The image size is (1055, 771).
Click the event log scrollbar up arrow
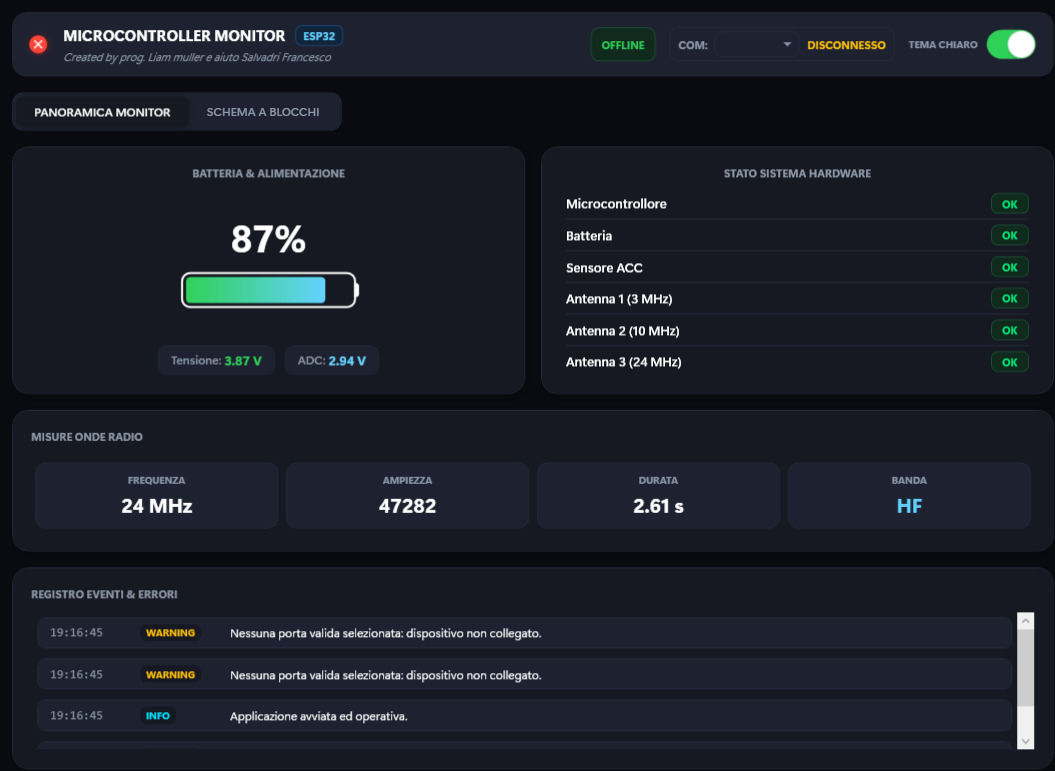coord(1025,621)
